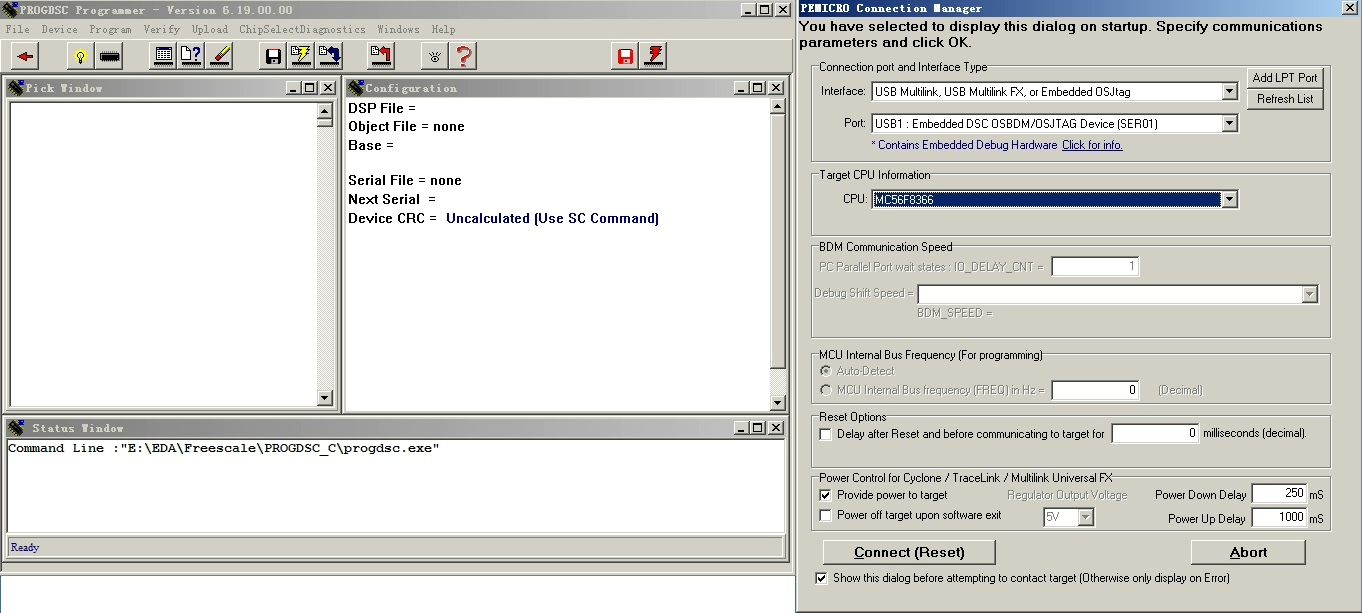Open the CPU dropdown showing MC56F8366
This screenshot has width=1362, height=613.
tap(1230, 199)
